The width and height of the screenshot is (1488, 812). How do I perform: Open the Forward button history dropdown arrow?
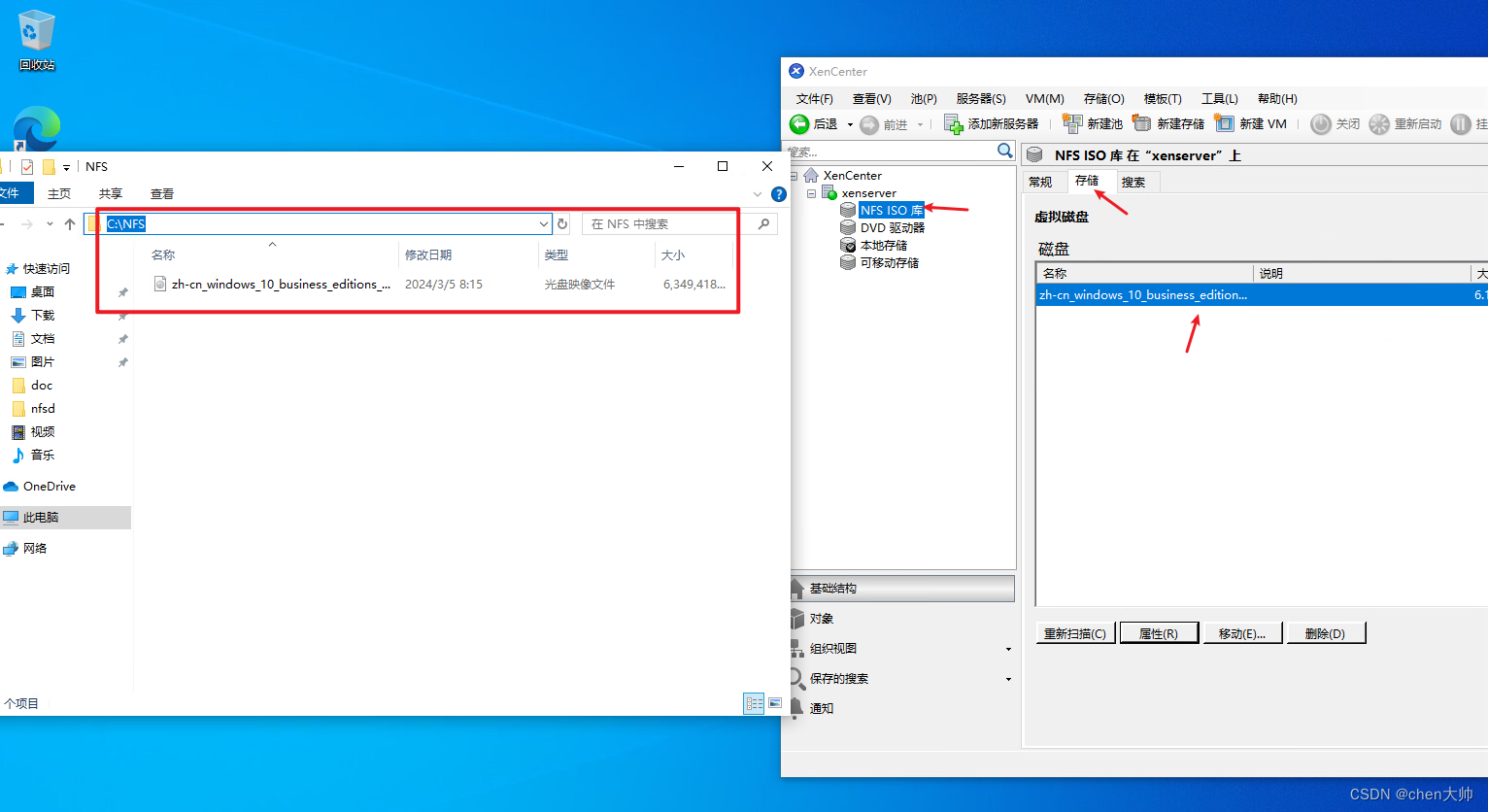[920, 124]
